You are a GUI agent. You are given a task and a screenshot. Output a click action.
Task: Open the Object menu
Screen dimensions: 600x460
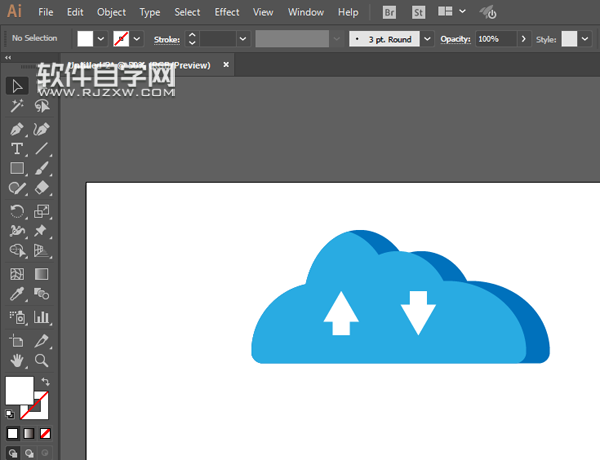tap(111, 12)
